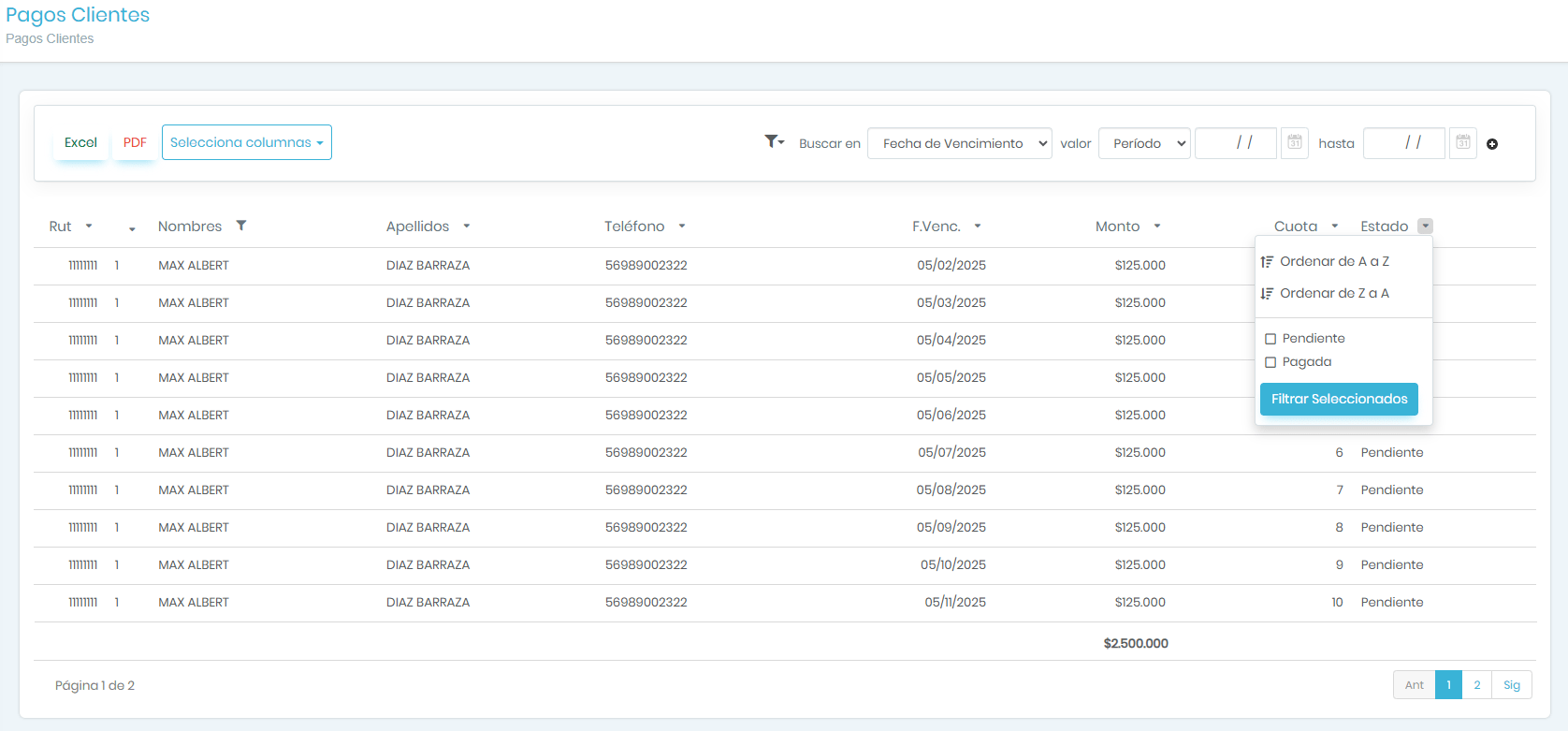The height and width of the screenshot is (731, 1568).
Task: Click the date 05/04/2025 cell
Action: tap(951, 341)
